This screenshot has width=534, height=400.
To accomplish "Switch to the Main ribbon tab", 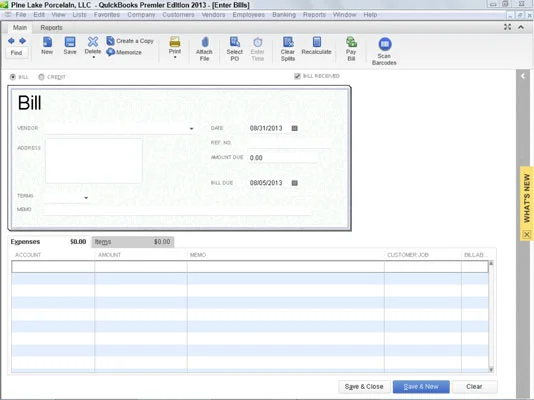I will click(x=20, y=28).
